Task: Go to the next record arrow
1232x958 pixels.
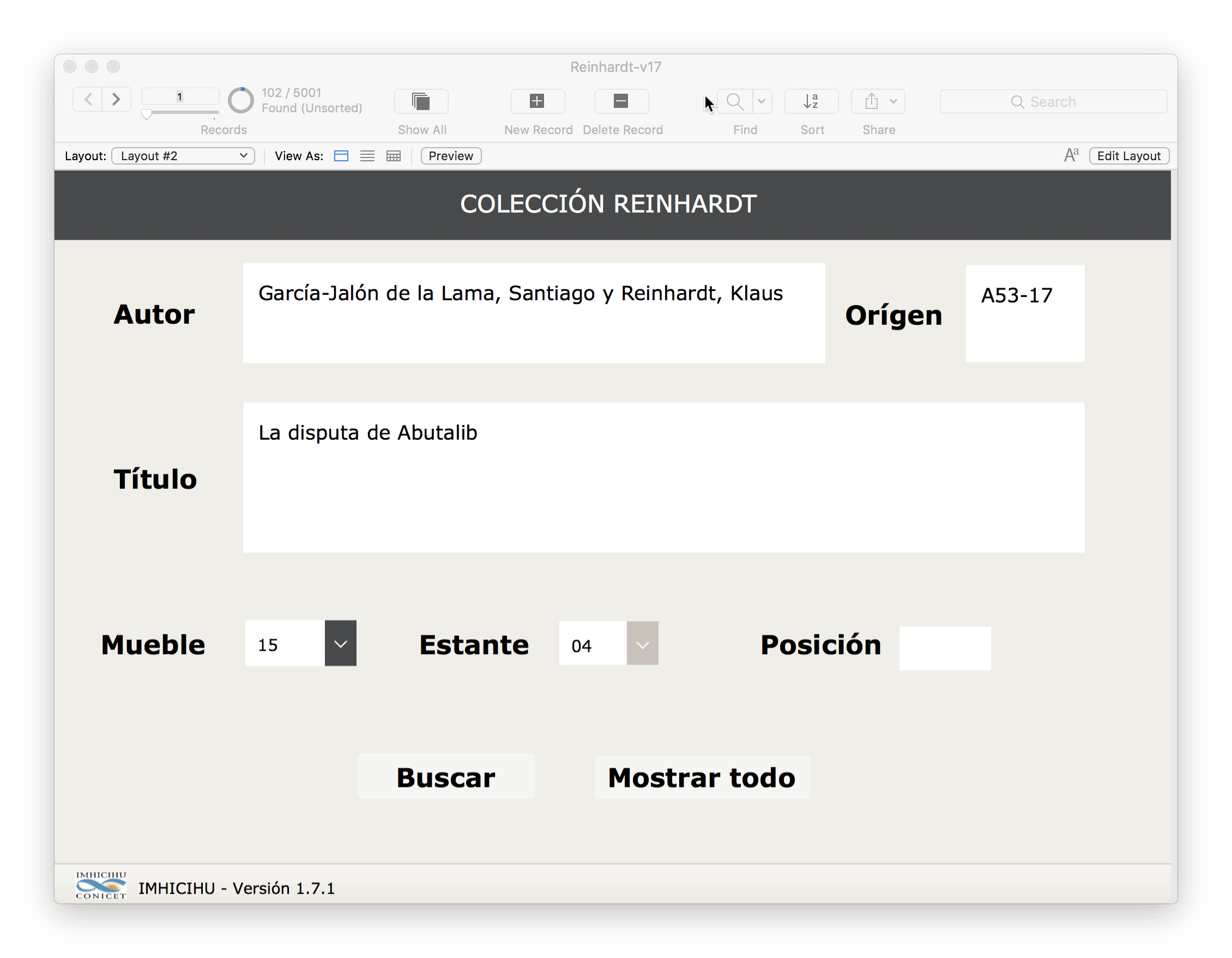Action: click(116, 100)
